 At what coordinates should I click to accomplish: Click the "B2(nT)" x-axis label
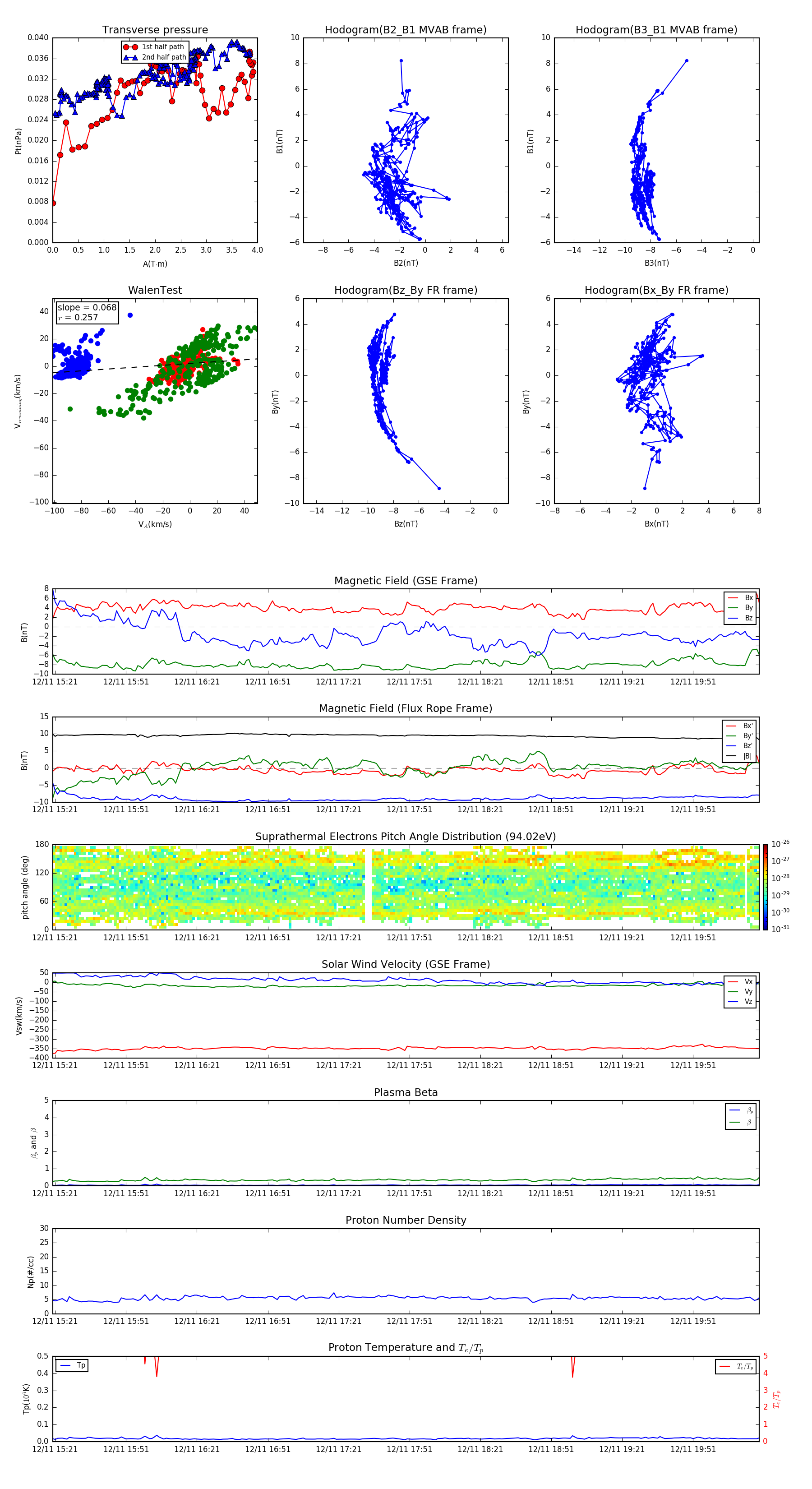point(406,263)
